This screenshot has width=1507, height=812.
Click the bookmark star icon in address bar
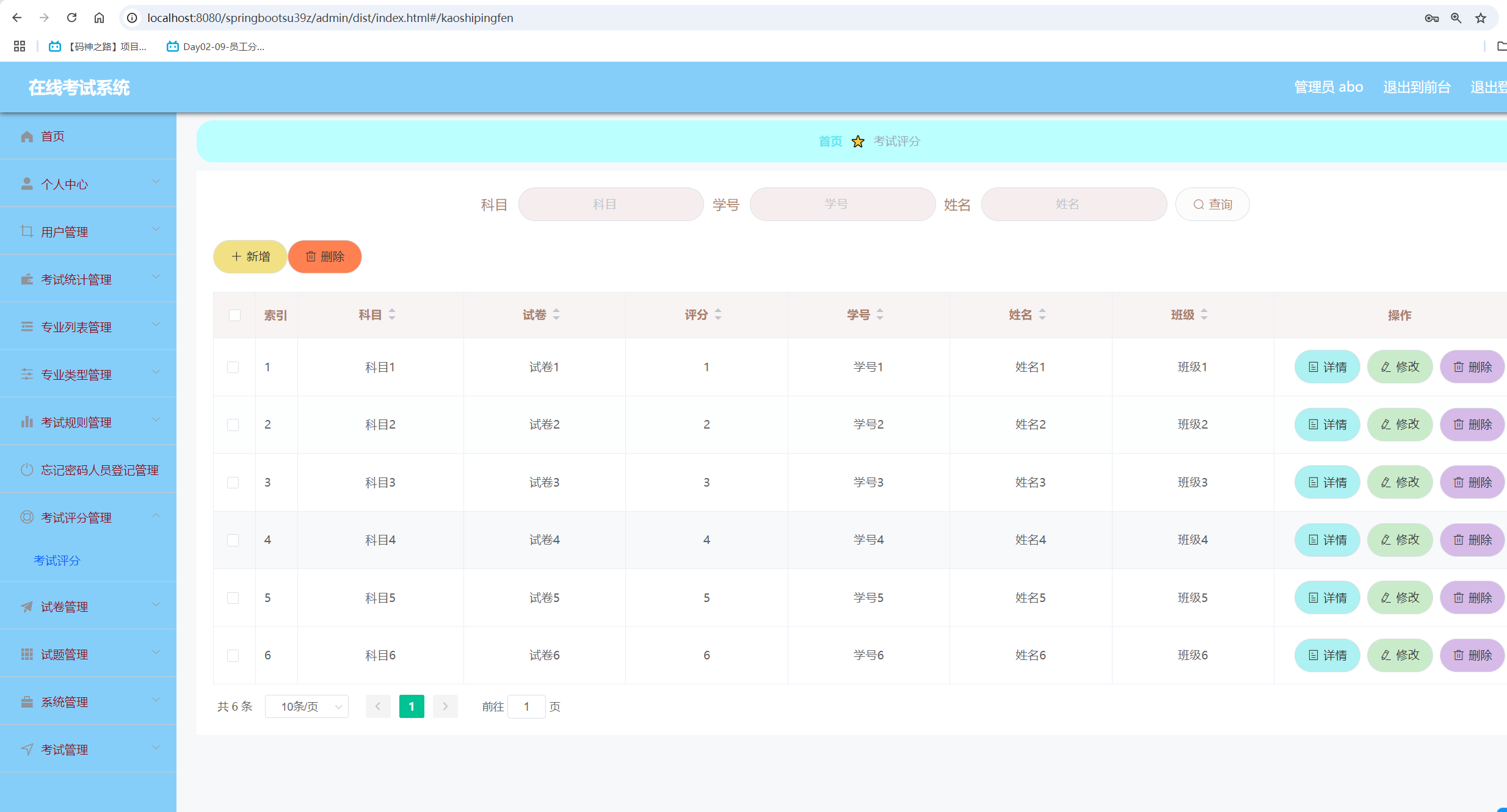1481,18
